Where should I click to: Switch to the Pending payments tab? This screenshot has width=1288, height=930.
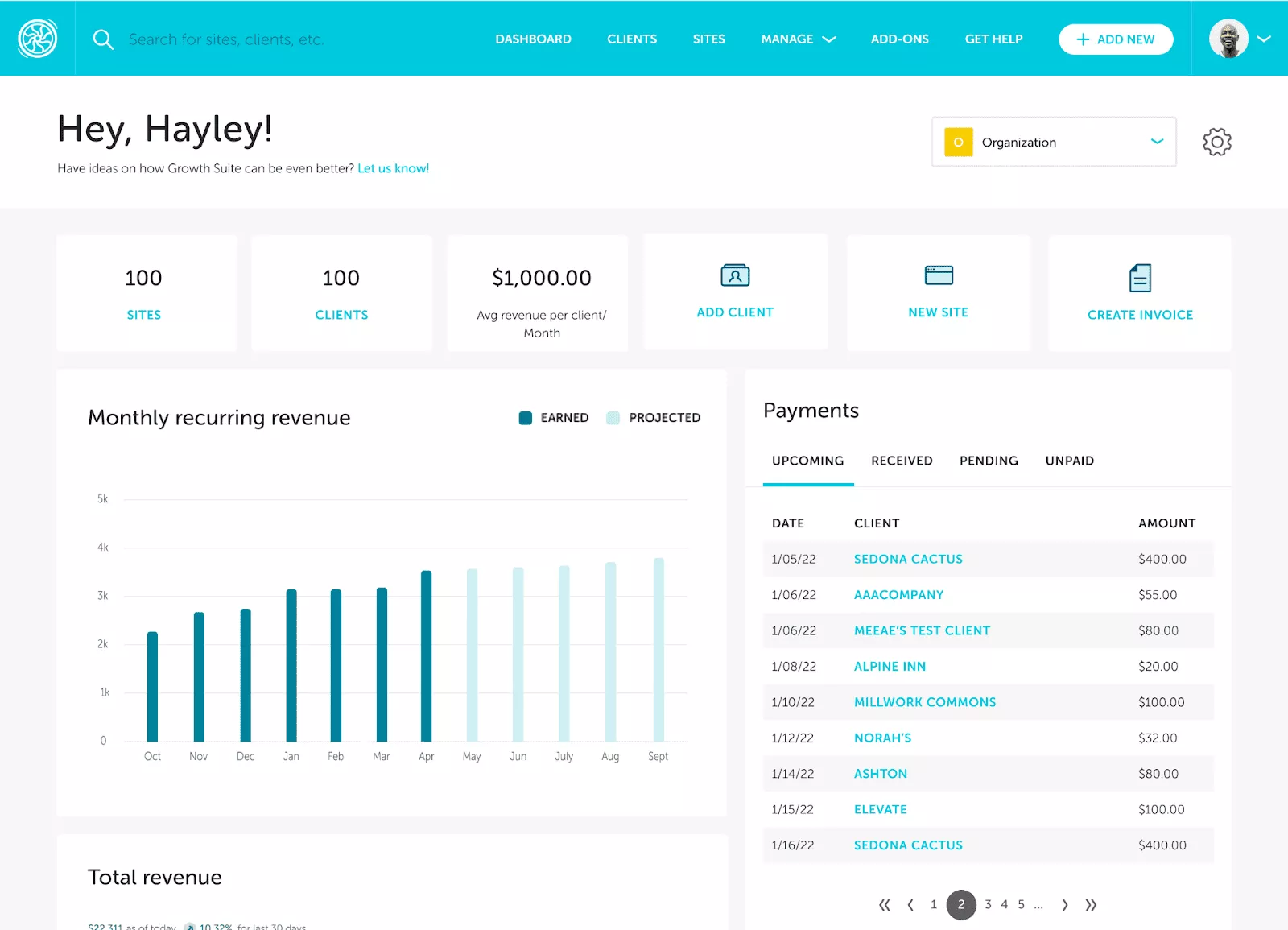pos(989,461)
